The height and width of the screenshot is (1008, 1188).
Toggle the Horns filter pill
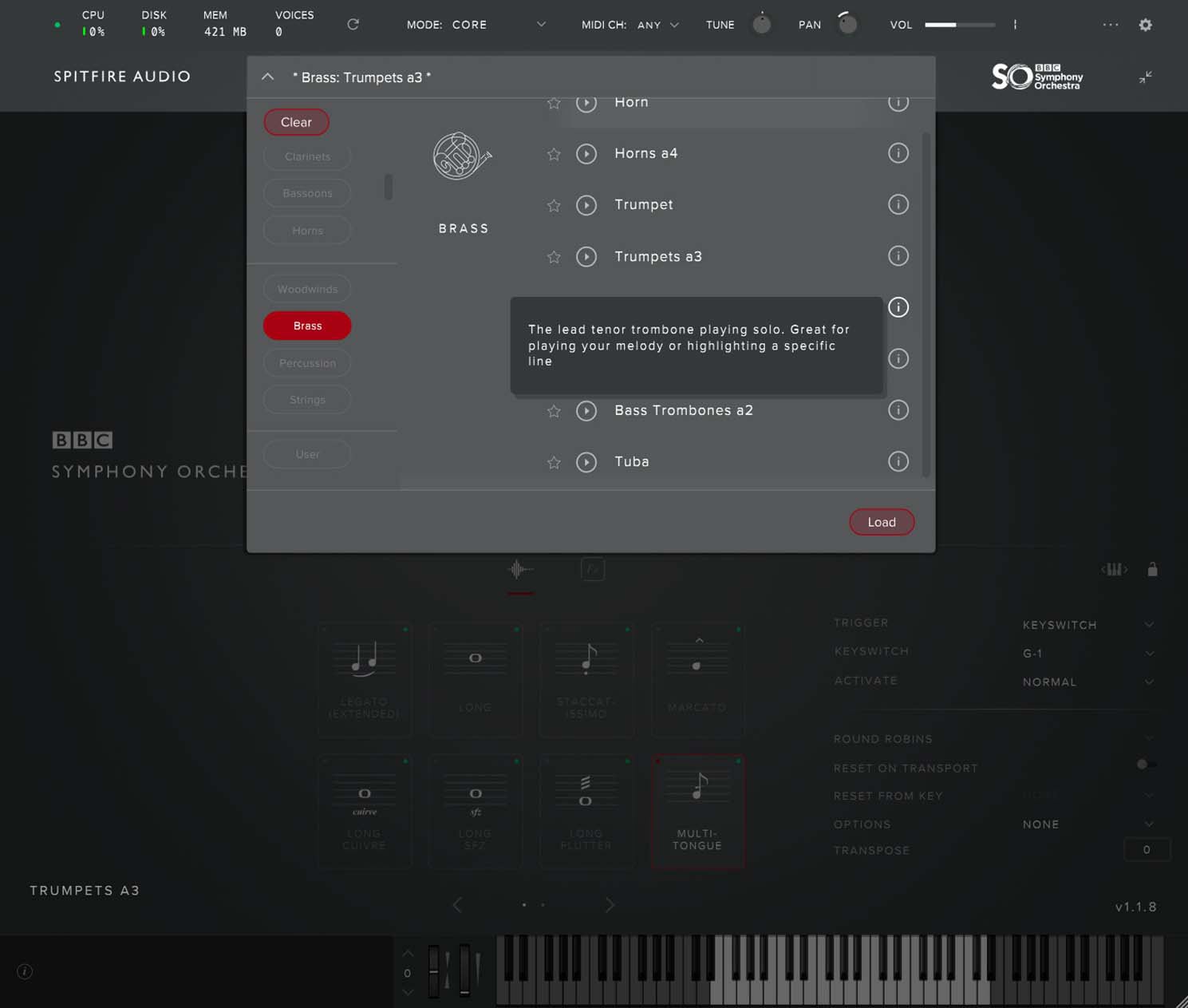pyautogui.click(x=307, y=231)
